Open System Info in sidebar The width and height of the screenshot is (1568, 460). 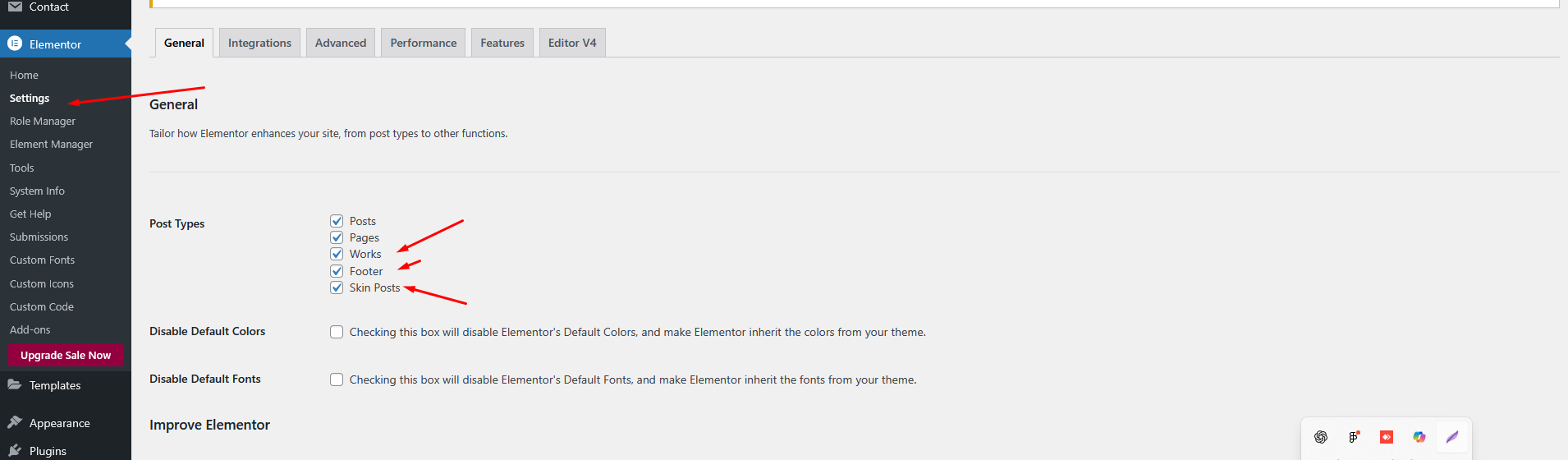[37, 191]
